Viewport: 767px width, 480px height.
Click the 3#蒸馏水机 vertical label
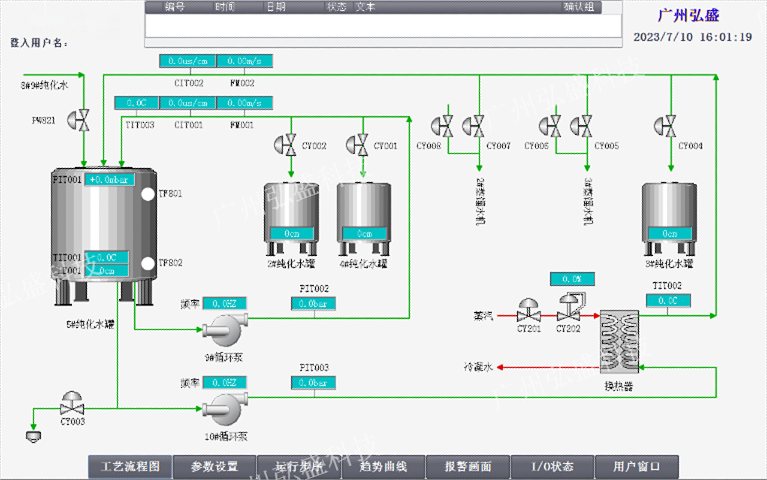click(587, 201)
